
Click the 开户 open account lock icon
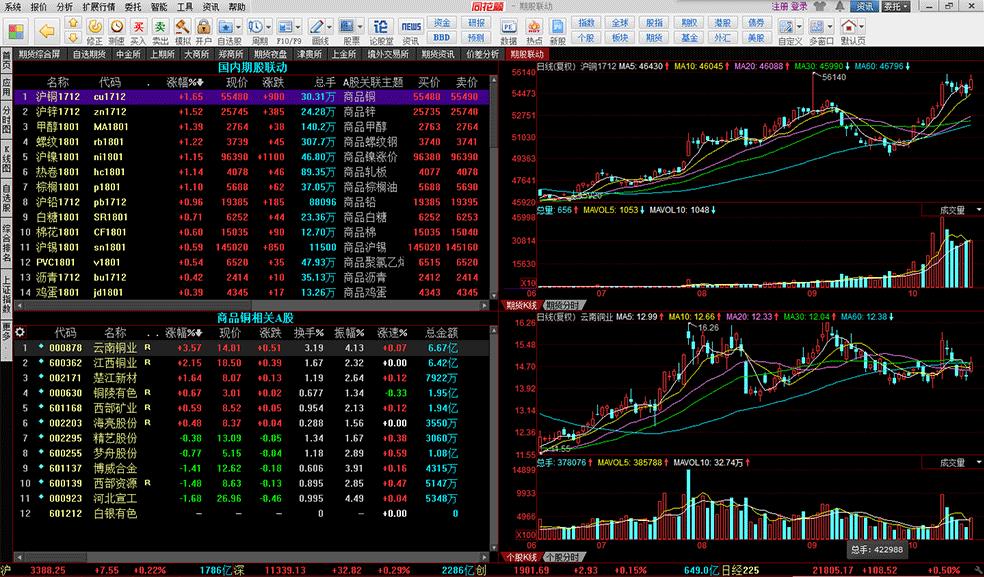point(203,31)
